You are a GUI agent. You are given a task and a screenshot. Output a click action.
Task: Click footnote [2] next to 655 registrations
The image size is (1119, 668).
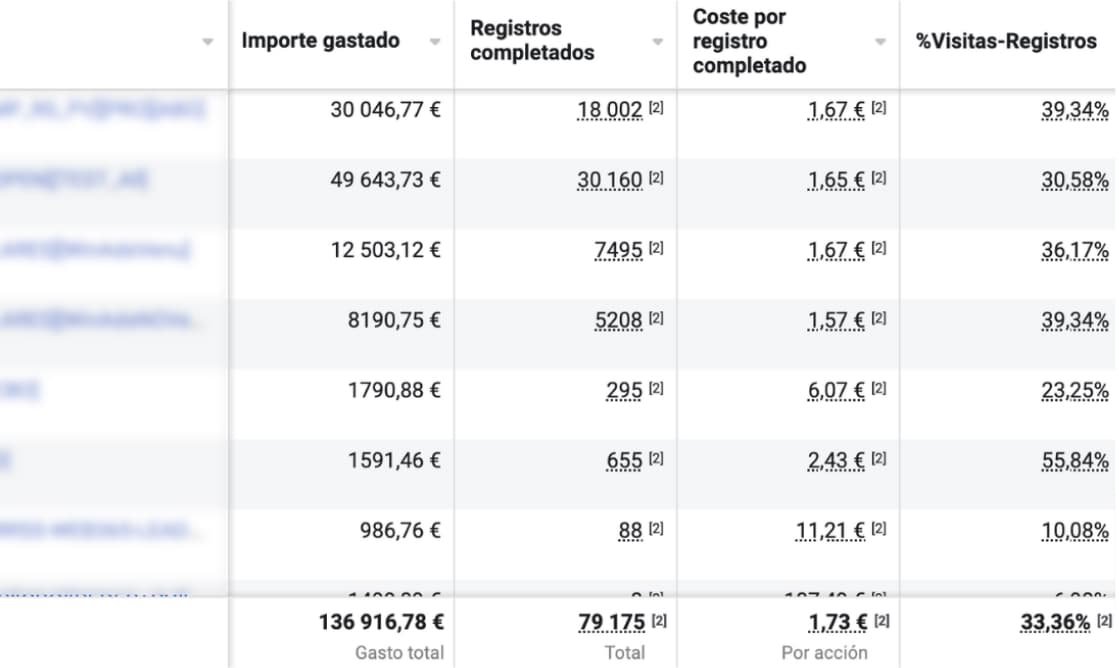(x=656, y=458)
